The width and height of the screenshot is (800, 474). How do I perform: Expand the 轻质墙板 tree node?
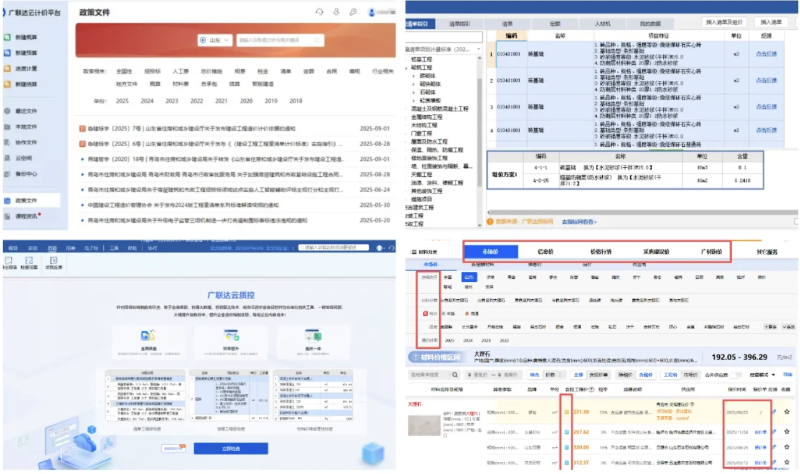click(x=414, y=101)
